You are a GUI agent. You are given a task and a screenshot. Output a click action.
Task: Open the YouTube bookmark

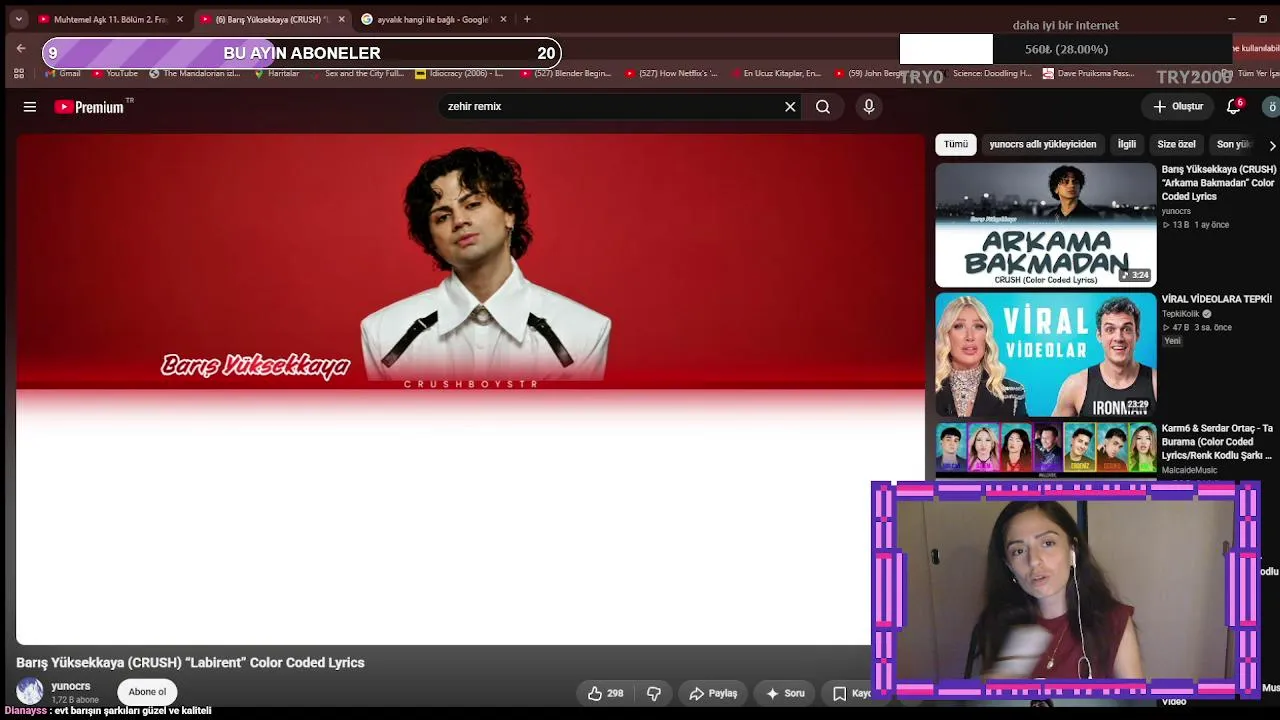[115, 73]
